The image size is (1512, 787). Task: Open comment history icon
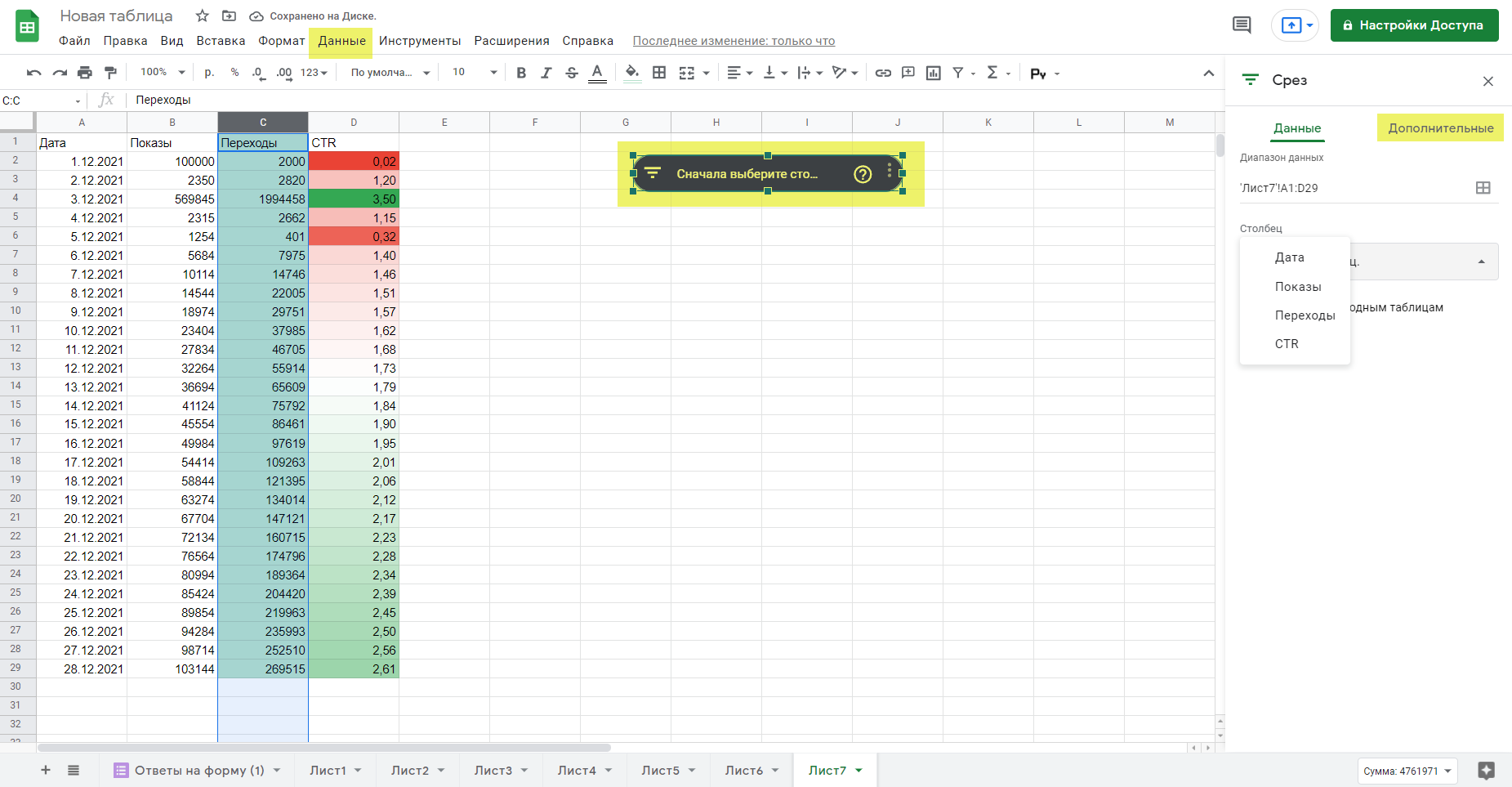click(x=1242, y=25)
